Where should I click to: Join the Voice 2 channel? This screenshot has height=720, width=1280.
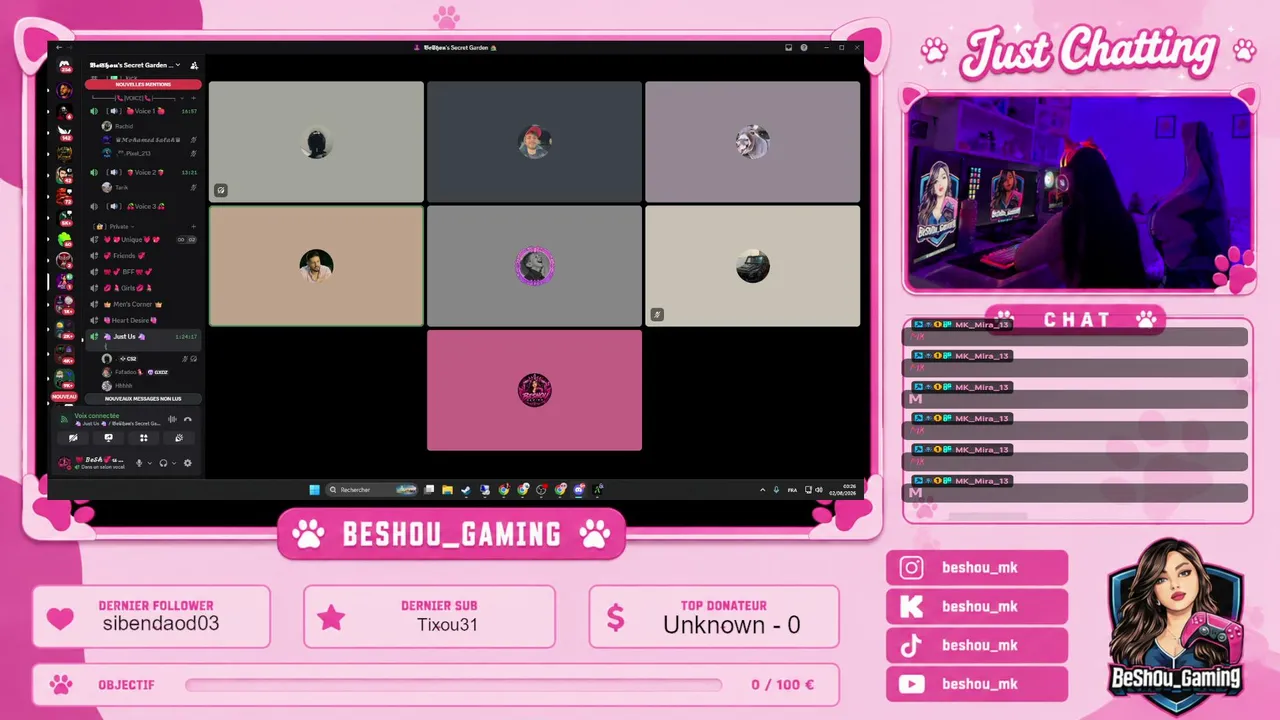coord(143,172)
